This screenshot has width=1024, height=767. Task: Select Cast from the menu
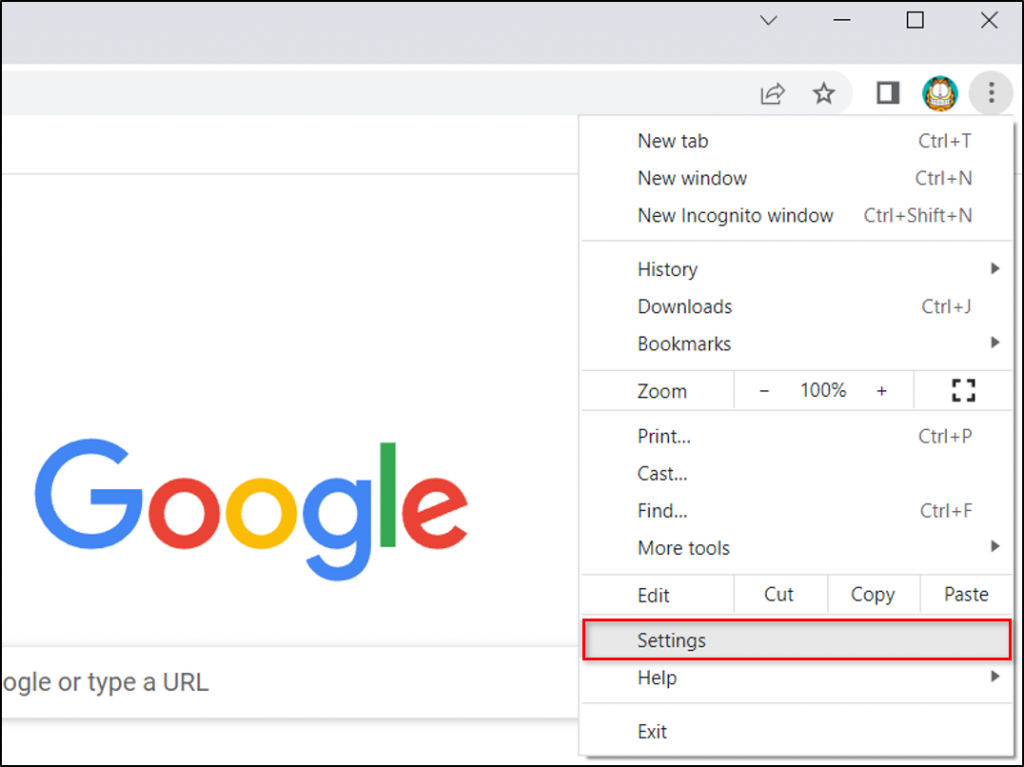pyautogui.click(x=661, y=473)
